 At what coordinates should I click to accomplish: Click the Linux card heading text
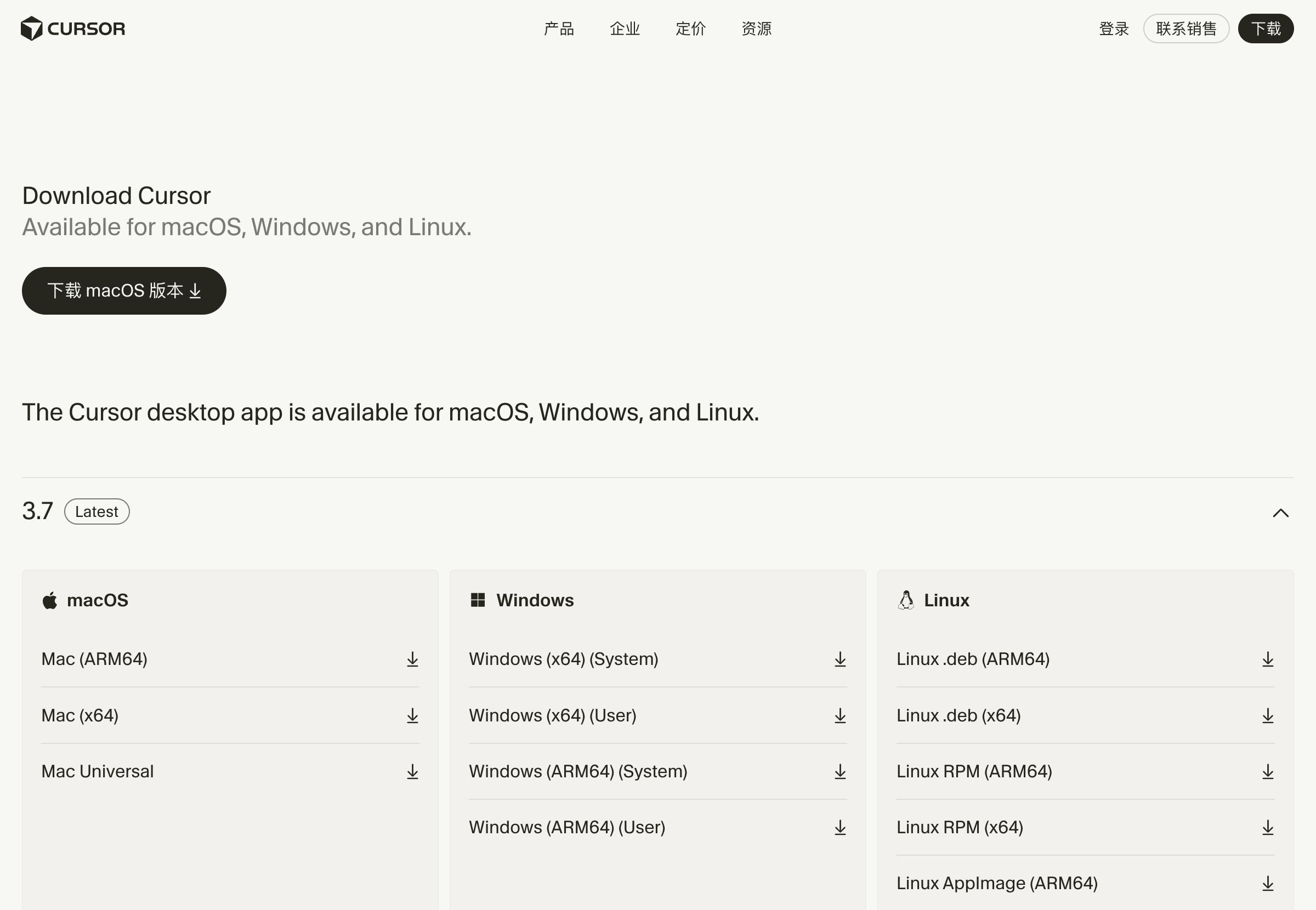point(946,600)
